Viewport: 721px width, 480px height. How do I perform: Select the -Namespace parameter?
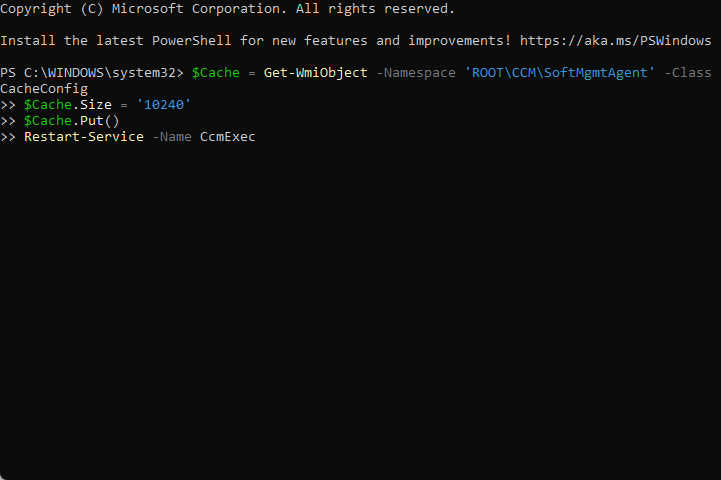(416, 73)
